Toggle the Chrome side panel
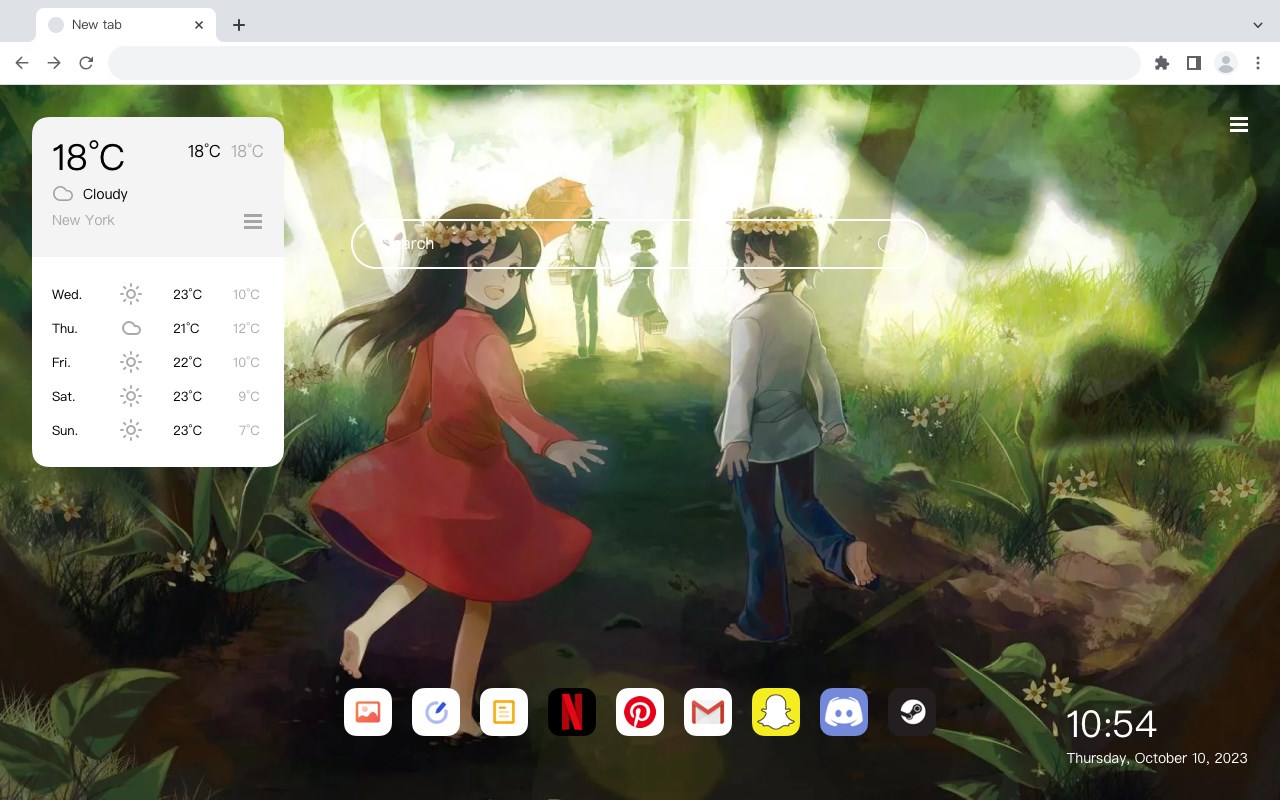Image resolution: width=1280 pixels, height=800 pixels. [1193, 63]
